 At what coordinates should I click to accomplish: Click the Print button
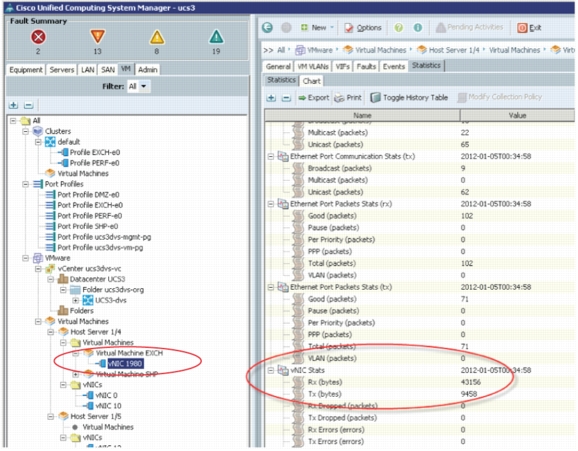pos(348,98)
